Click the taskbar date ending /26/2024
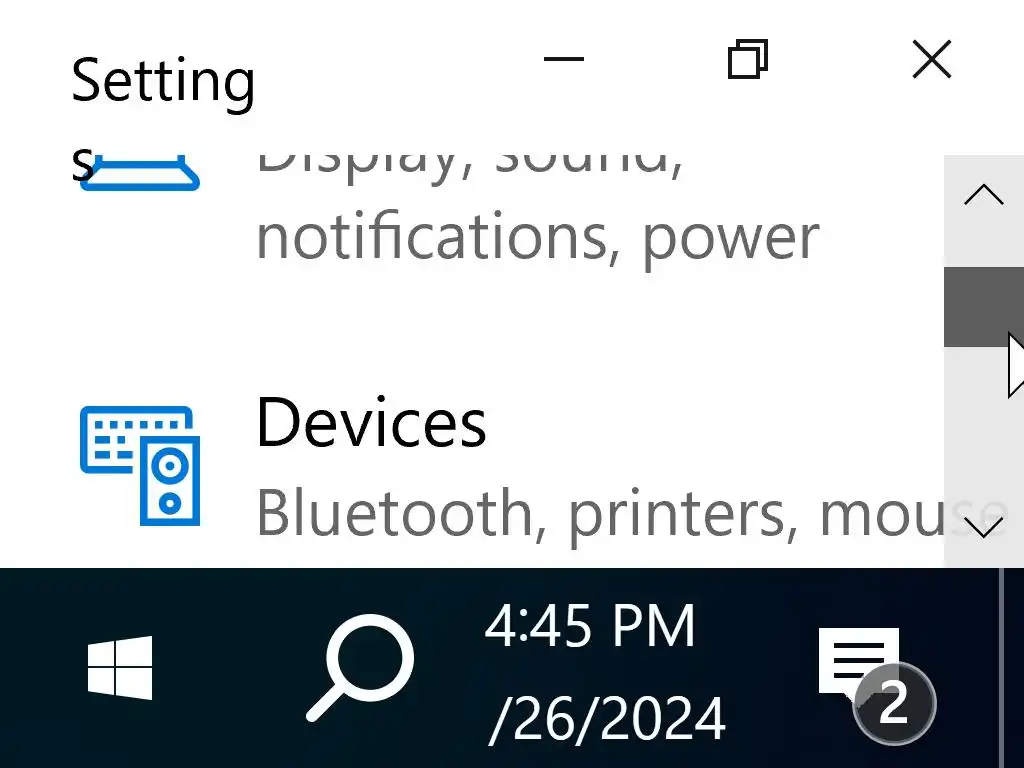 [607, 718]
